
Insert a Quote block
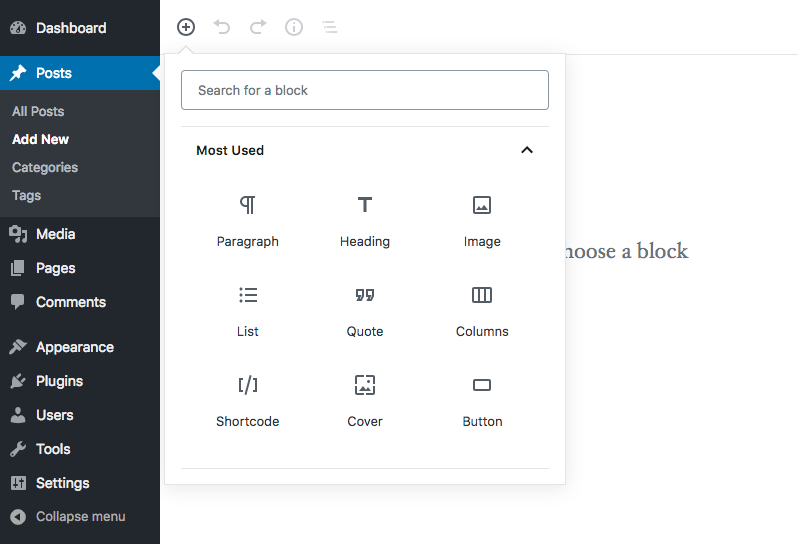pyautogui.click(x=365, y=311)
